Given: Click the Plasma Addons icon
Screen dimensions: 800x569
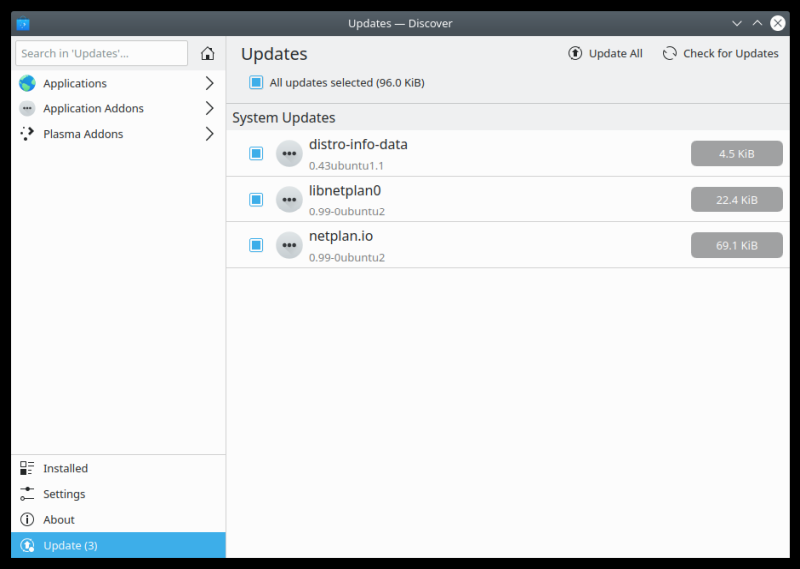Looking at the screenshot, I should (x=27, y=134).
